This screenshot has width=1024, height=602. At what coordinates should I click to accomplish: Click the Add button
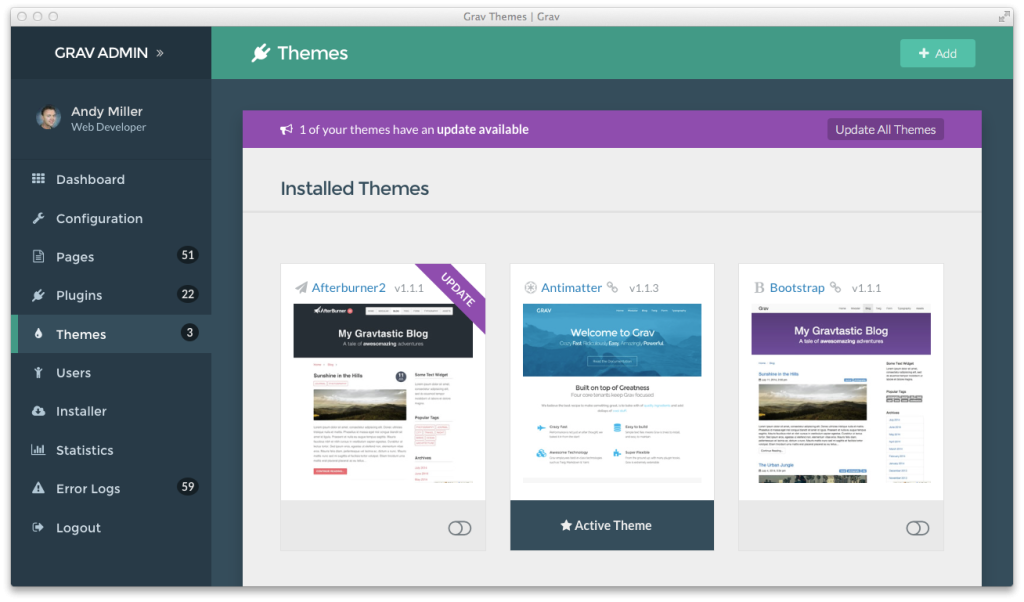pos(937,53)
